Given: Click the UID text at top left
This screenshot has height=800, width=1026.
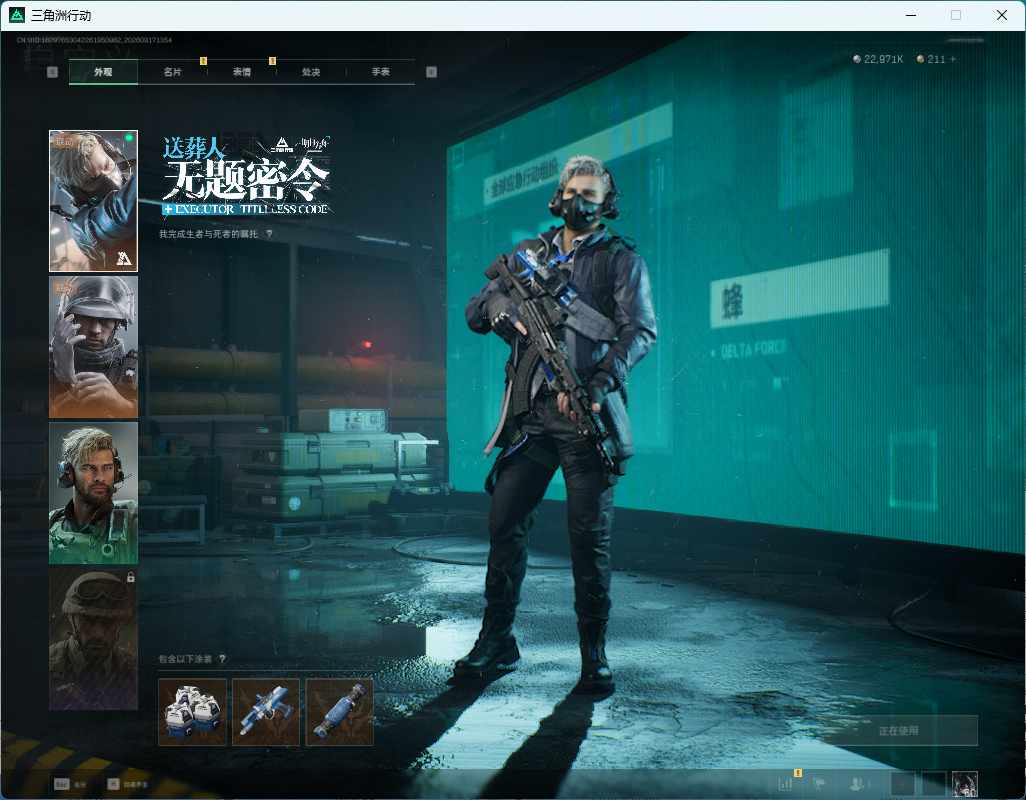Looking at the screenshot, I should click(x=94, y=40).
